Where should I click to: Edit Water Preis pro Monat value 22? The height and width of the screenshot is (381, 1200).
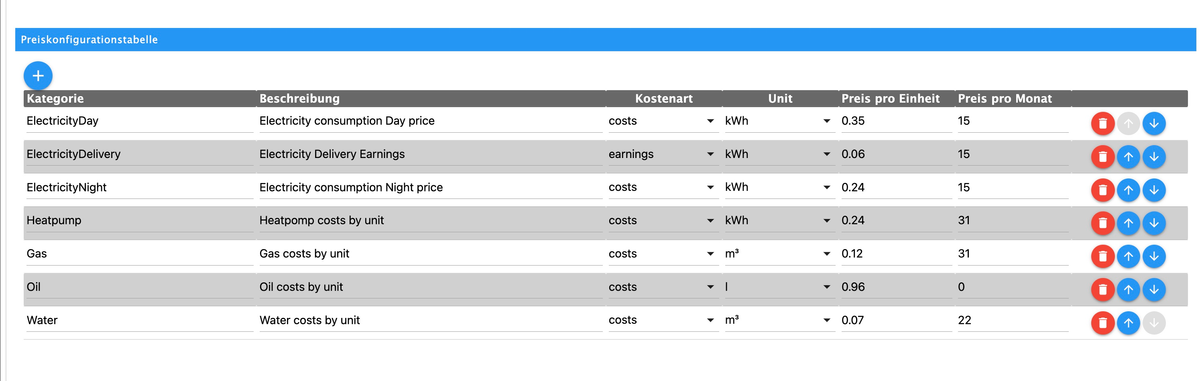(x=1011, y=320)
